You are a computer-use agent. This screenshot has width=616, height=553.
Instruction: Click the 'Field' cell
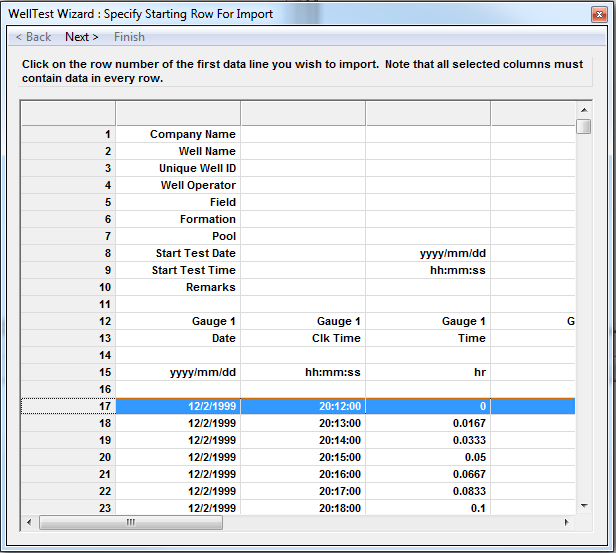178,202
